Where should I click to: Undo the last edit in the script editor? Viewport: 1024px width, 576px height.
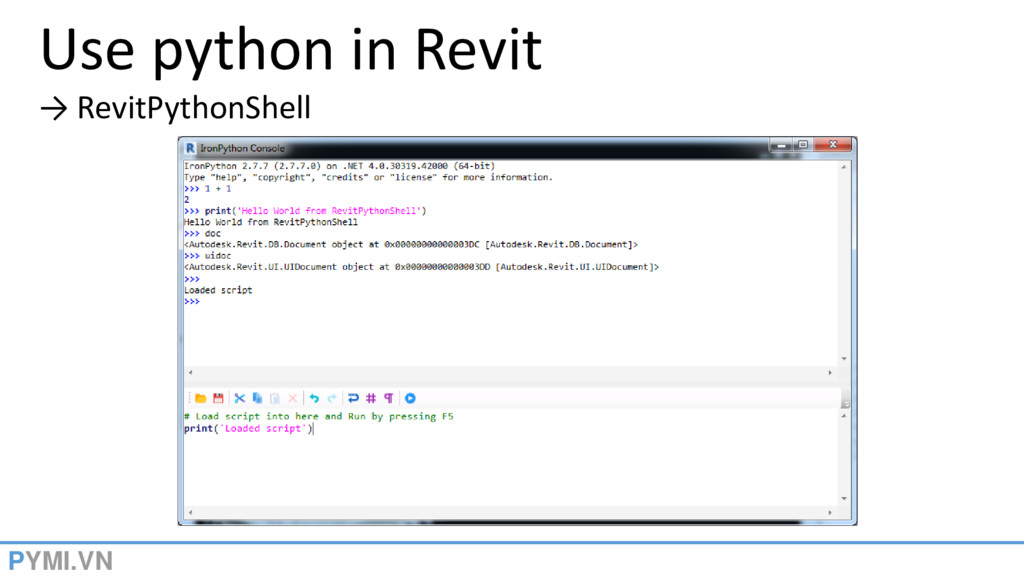point(314,398)
